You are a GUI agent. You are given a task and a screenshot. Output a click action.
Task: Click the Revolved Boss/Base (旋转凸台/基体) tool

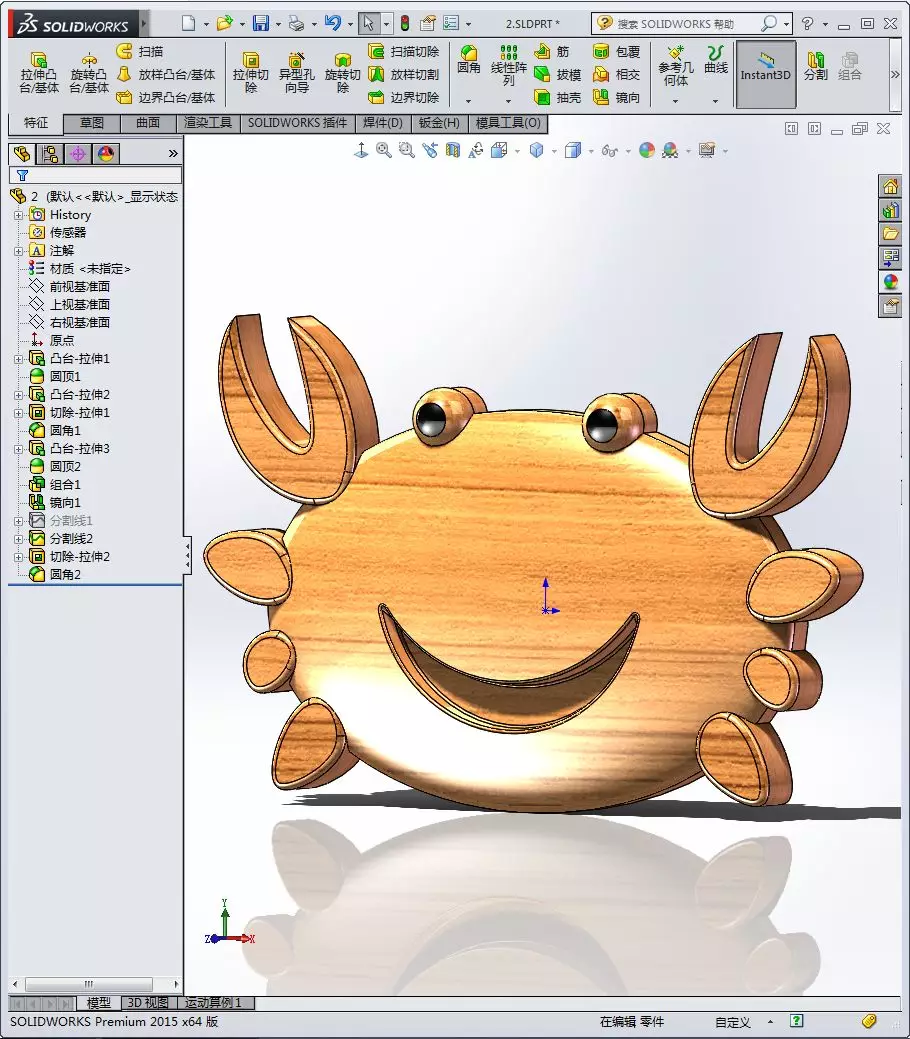[x=89, y=73]
